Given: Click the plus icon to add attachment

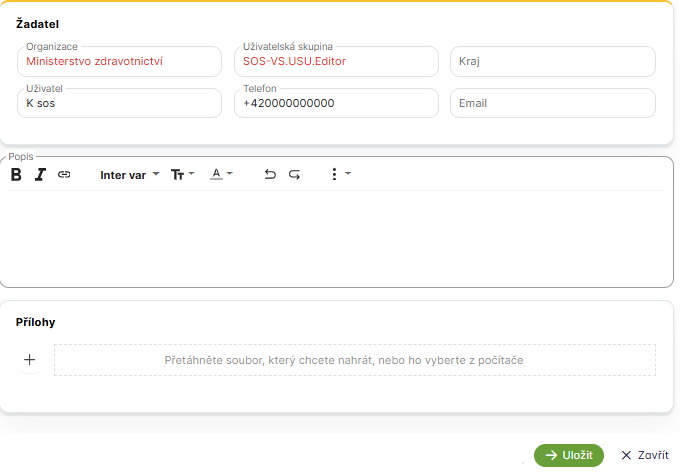Looking at the screenshot, I should point(30,360).
